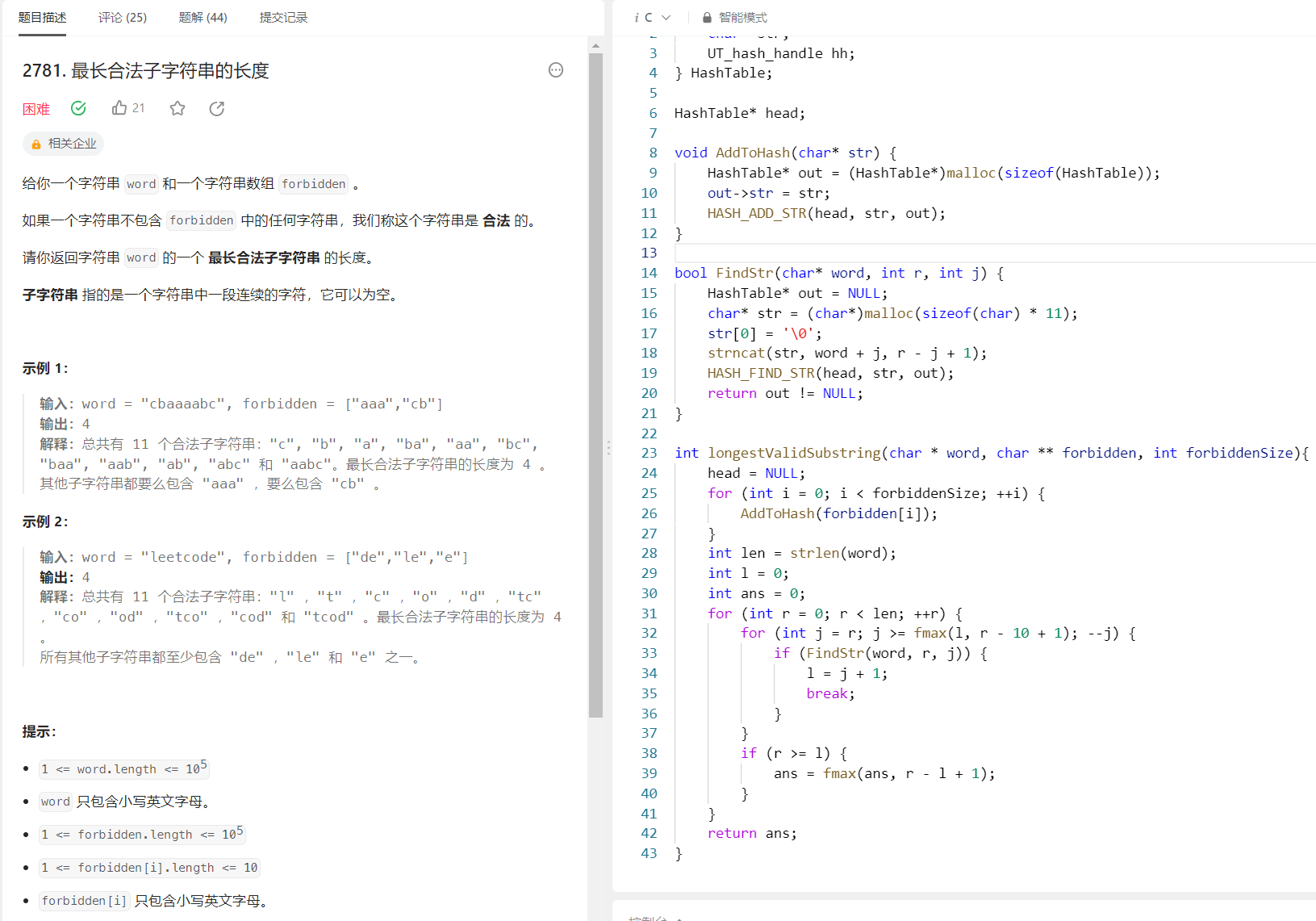Click the 提示 heading
The image size is (1316, 921).
coord(40,732)
